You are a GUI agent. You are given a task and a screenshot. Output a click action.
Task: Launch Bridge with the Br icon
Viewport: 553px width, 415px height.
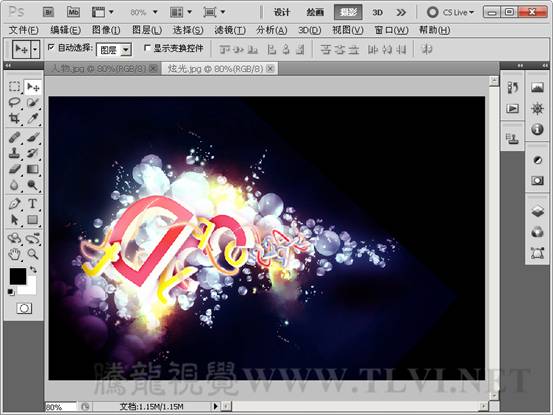pos(48,12)
